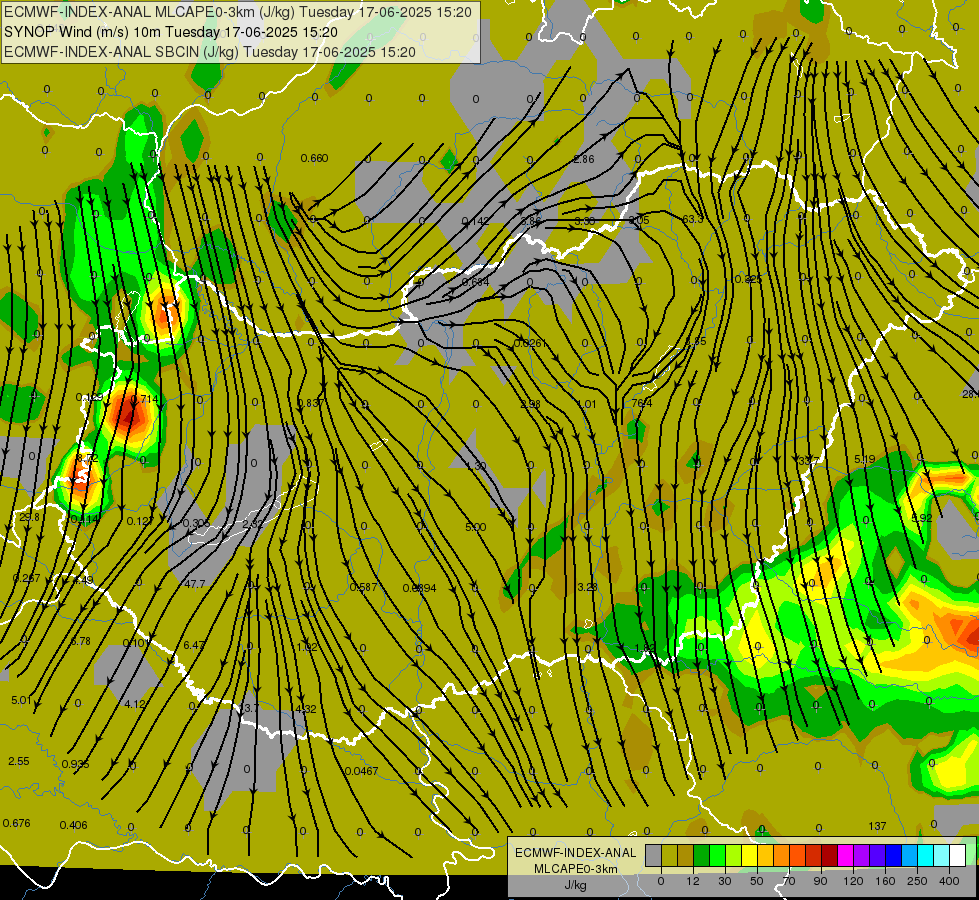Click legend tick label 250
The height and width of the screenshot is (900, 979).
tap(917, 881)
